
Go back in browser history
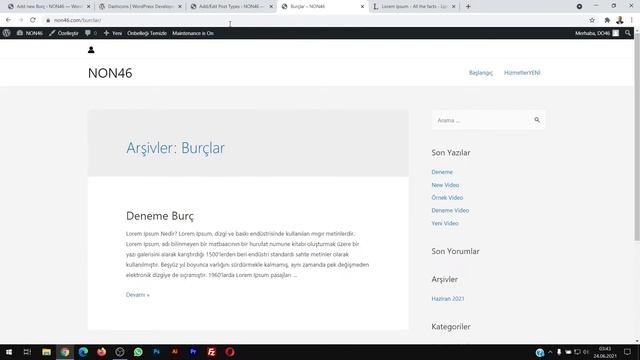coord(9,20)
